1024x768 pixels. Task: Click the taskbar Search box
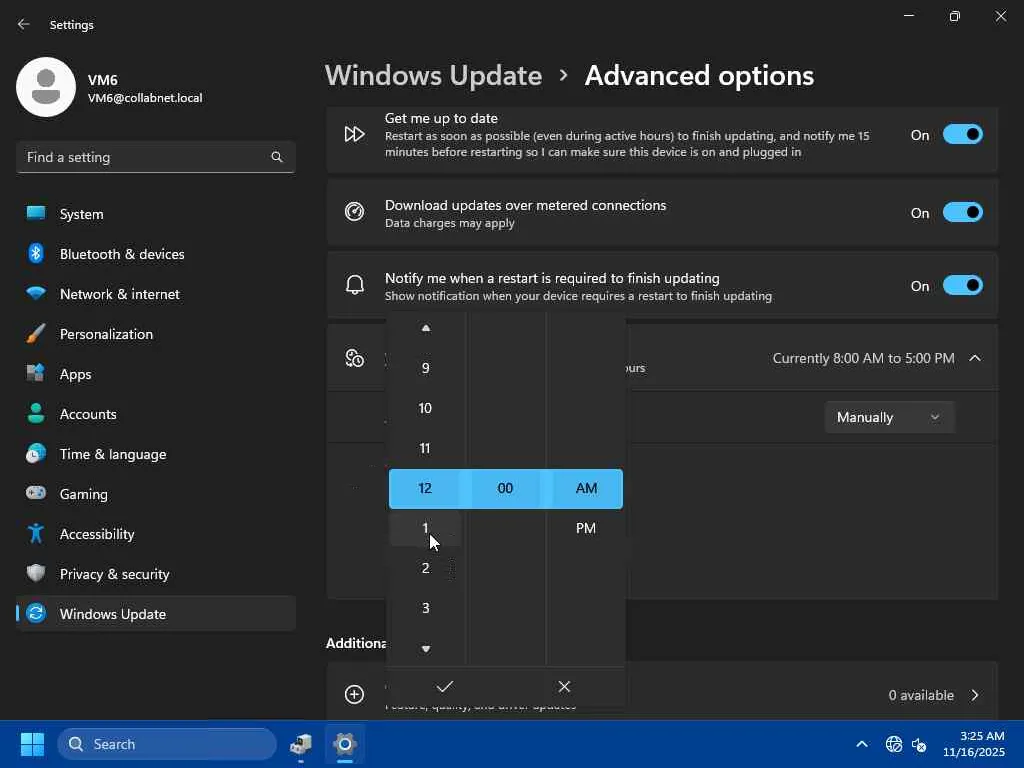pos(167,744)
